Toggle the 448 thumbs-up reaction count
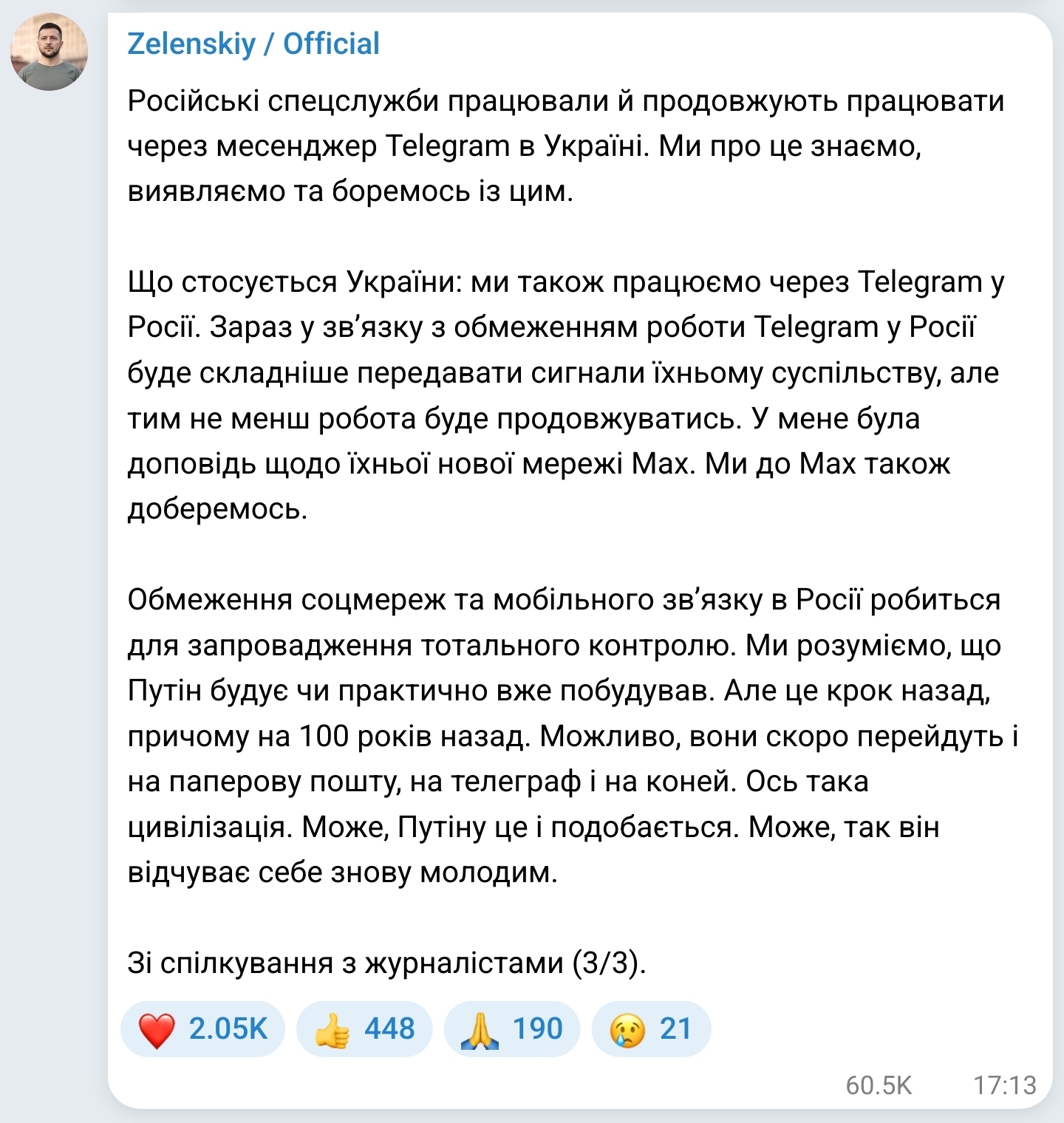 (389, 1029)
